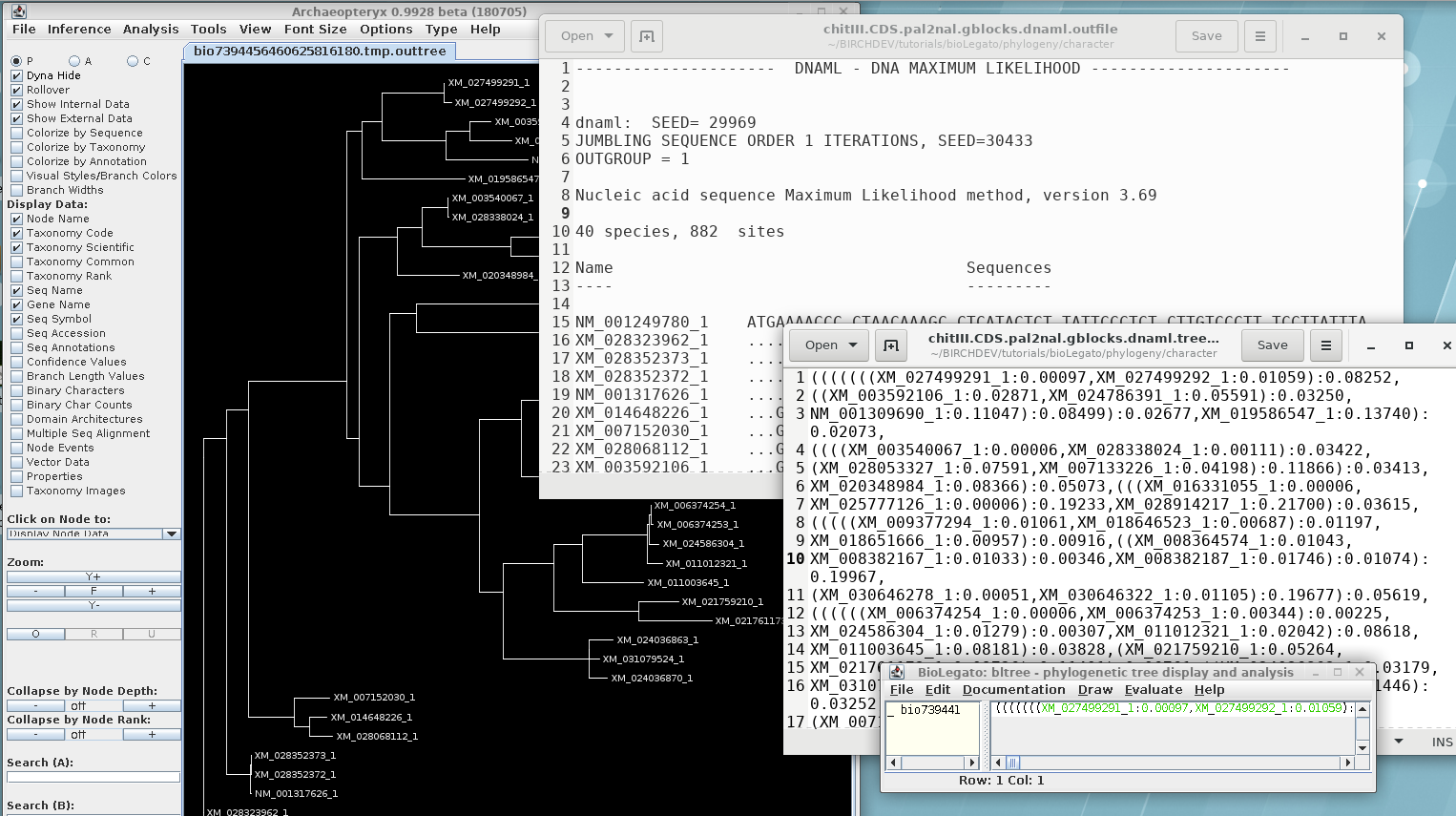This screenshot has height=816, width=1456.
Task: Select the C tree-type radio button
Action: 133,61
